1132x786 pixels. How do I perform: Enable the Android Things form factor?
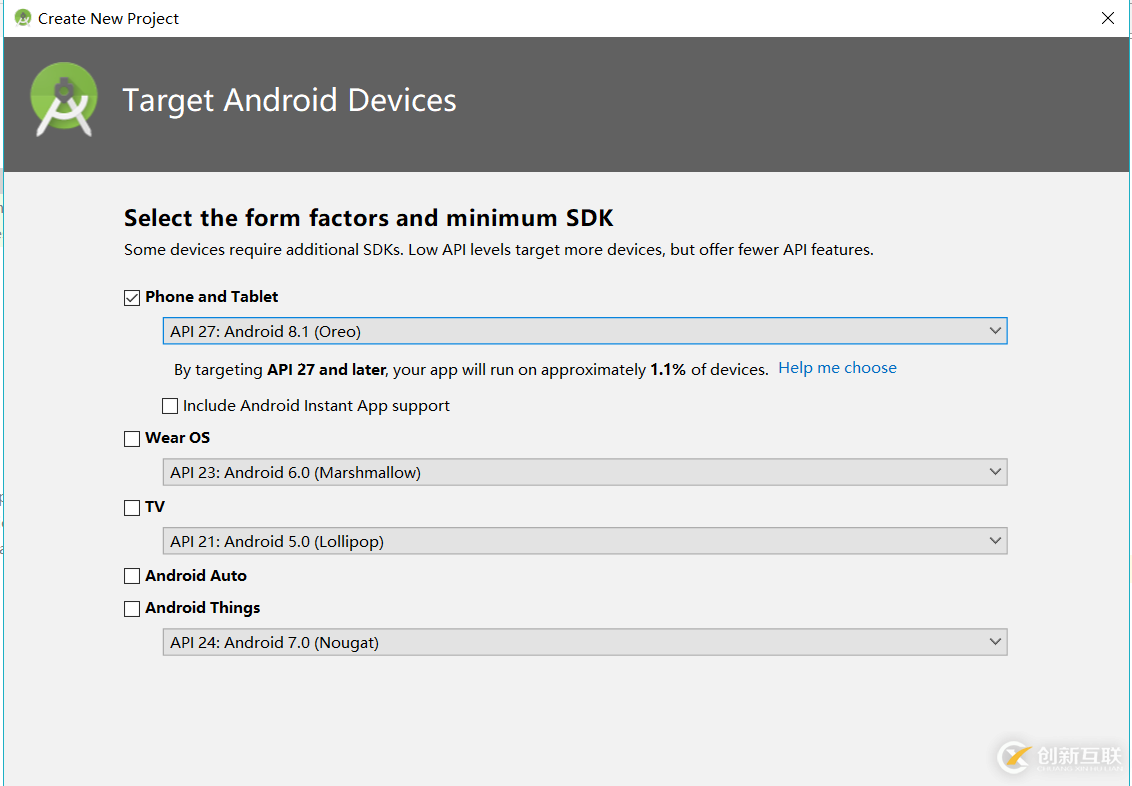(131, 607)
